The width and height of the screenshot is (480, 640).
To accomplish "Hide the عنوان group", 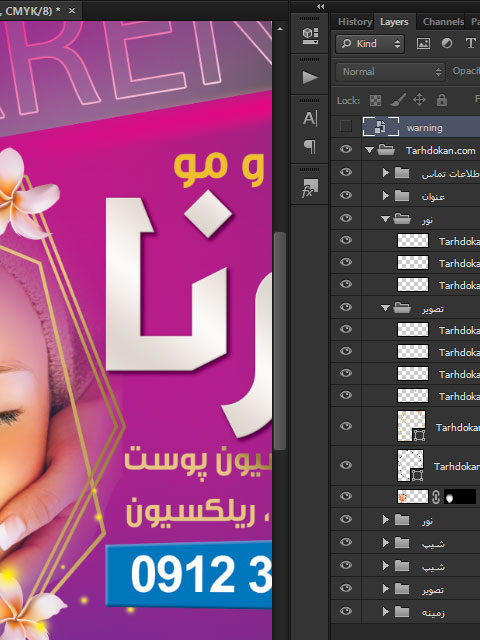I will click(346, 195).
